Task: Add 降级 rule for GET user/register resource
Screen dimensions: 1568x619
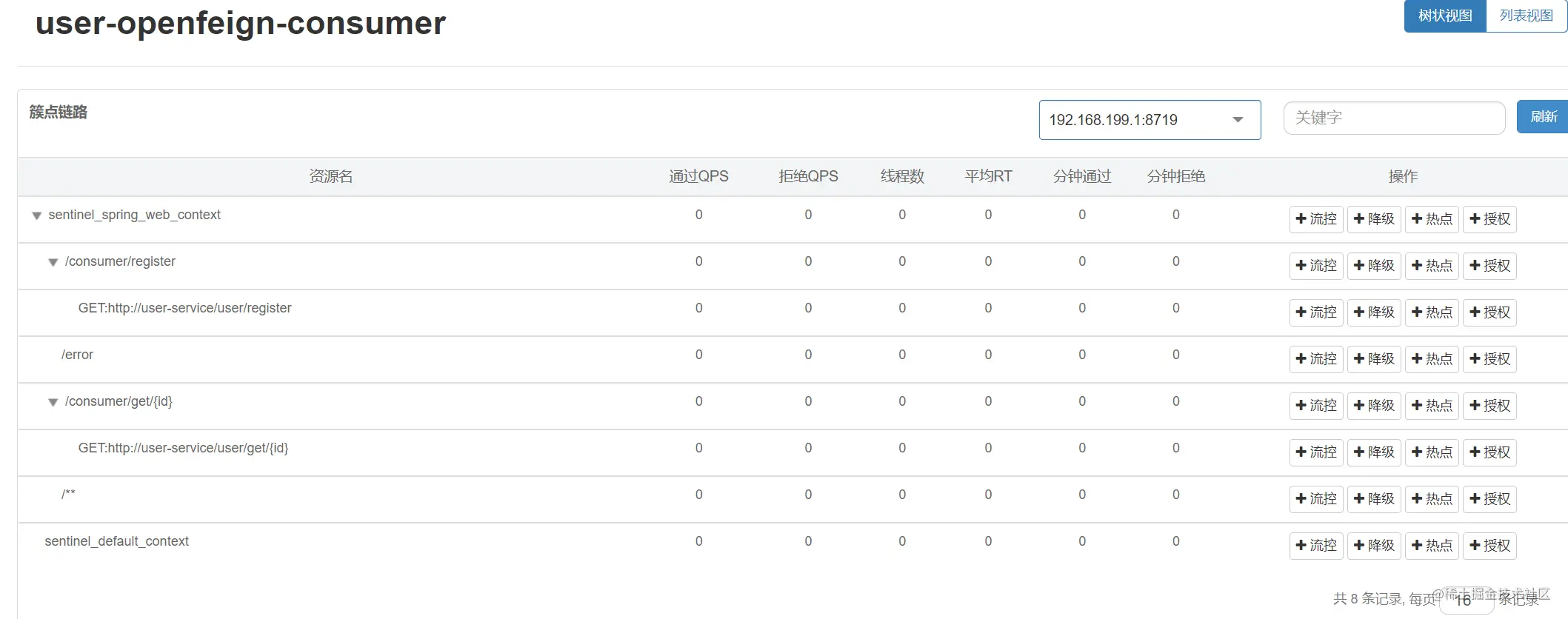Action: coord(1374,312)
